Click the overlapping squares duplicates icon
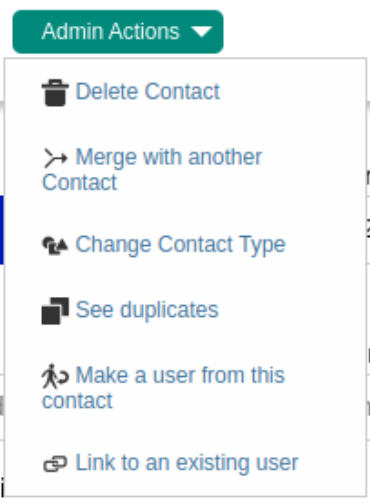This screenshot has width=370, height=503. click(55, 311)
